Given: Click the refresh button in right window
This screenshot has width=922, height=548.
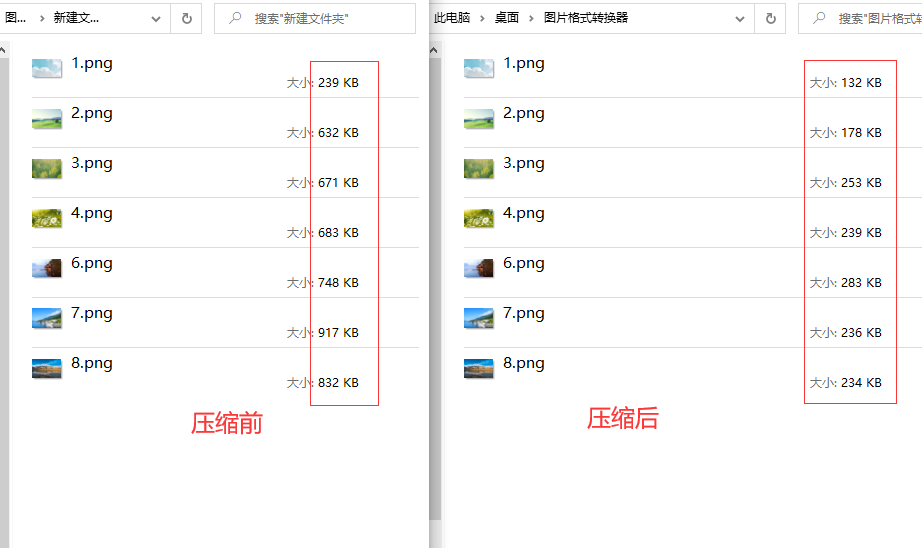Looking at the screenshot, I should (x=770, y=18).
